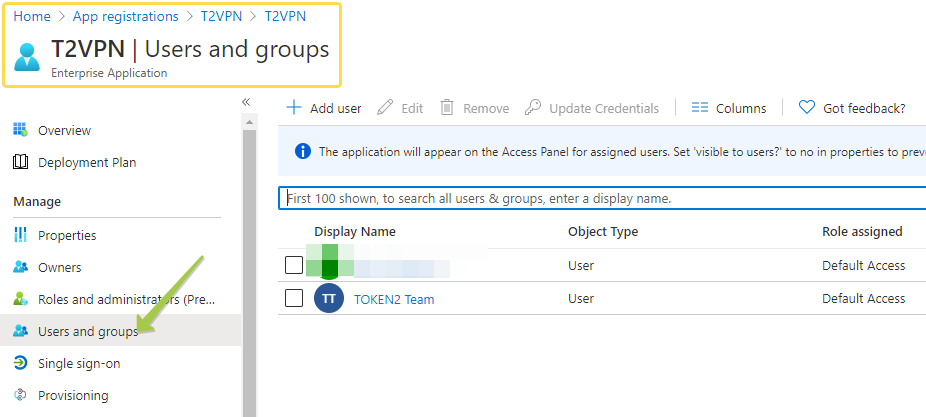Image resolution: width=926 pixels, height=417 pixels.
Task: Click Default Access in the blurred user row
Action: click(x=863, y=266)
